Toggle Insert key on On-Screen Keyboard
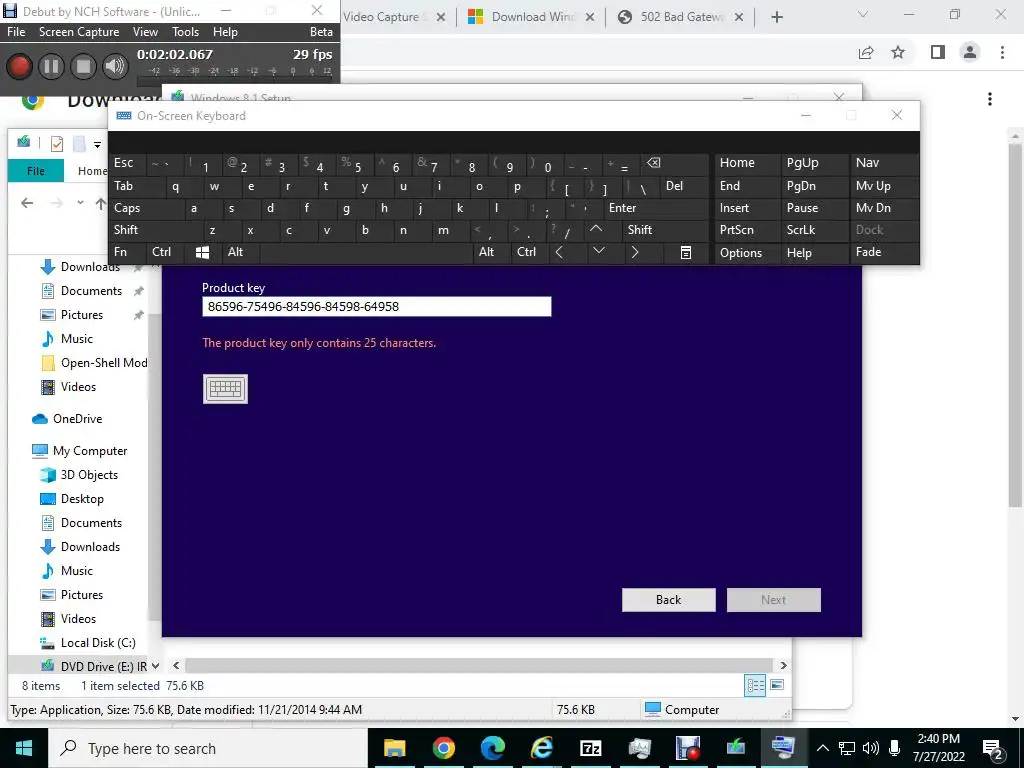 747,208
